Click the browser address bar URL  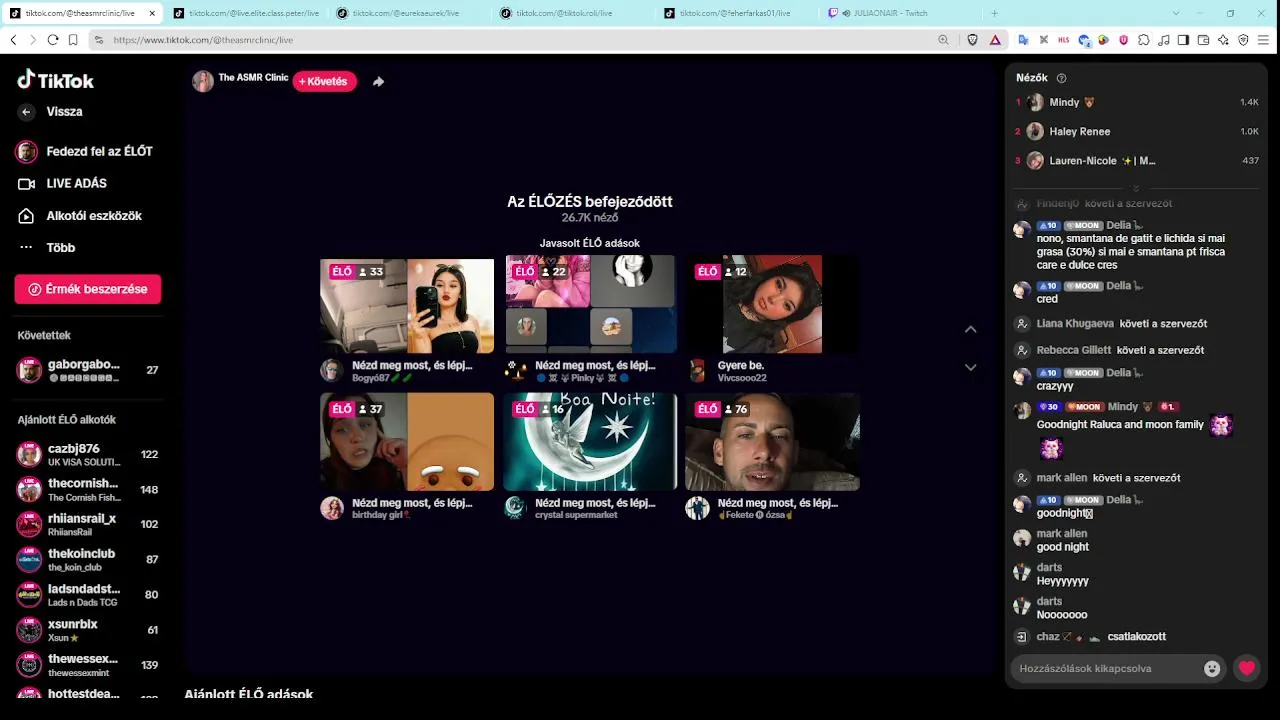click(x=203, y=40)
